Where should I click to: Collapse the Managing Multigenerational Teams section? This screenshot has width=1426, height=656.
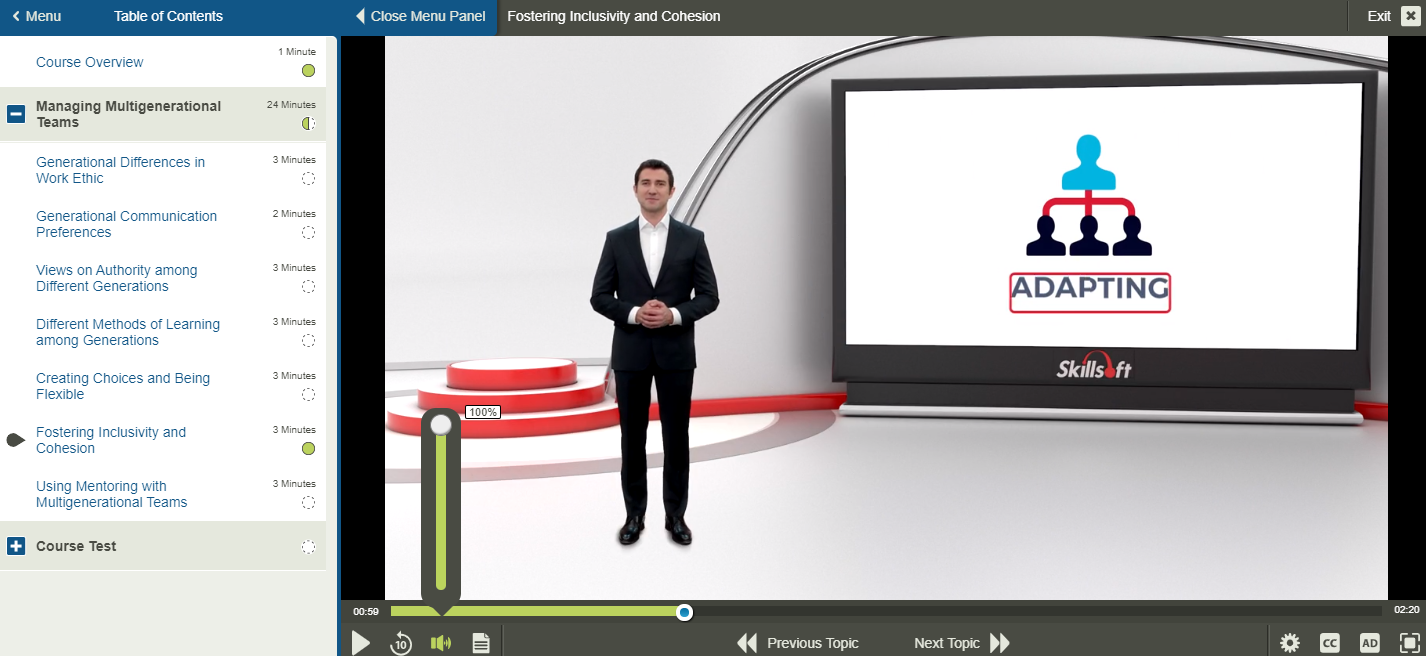point(16,114)
